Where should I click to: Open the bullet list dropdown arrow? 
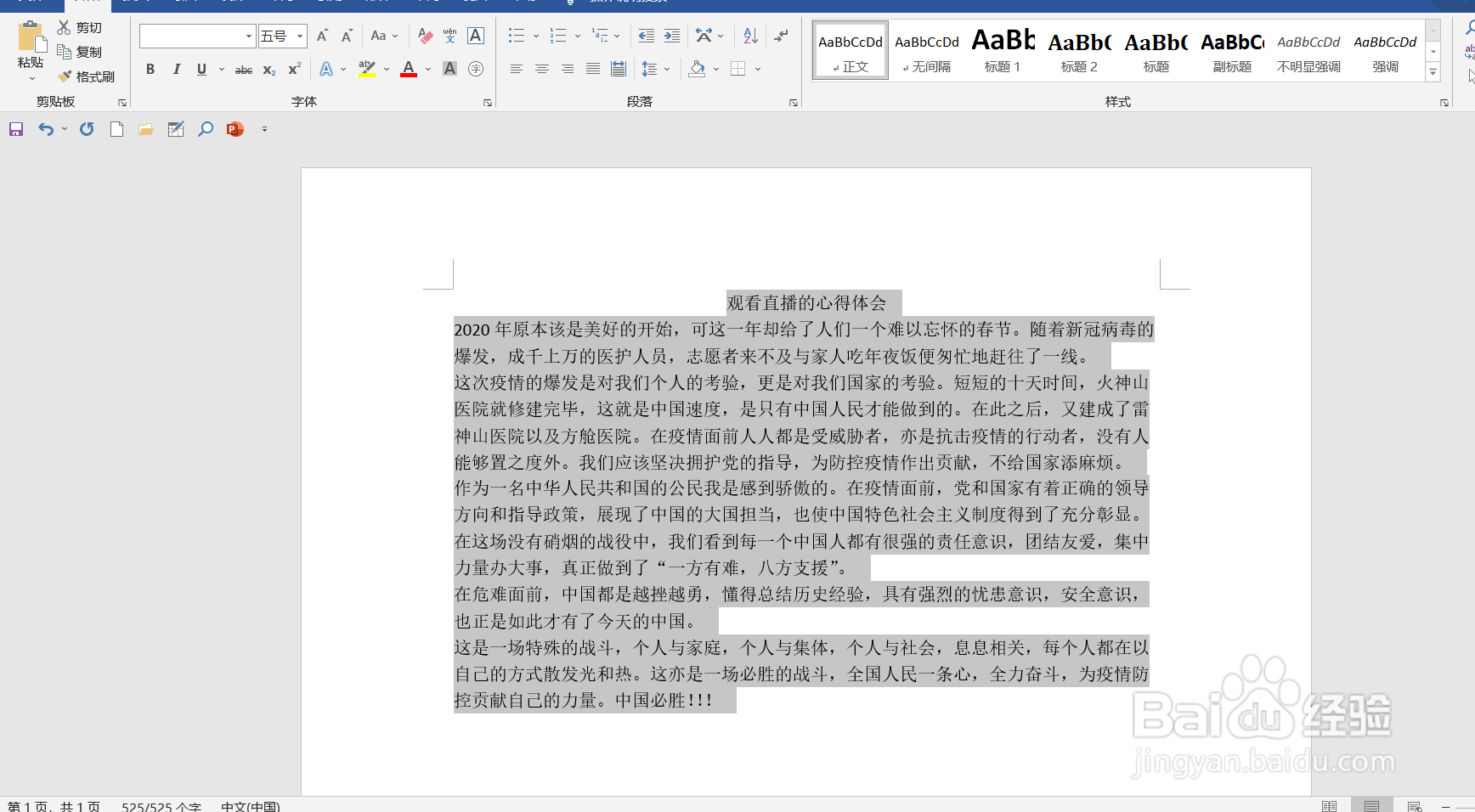pos(536,36)
